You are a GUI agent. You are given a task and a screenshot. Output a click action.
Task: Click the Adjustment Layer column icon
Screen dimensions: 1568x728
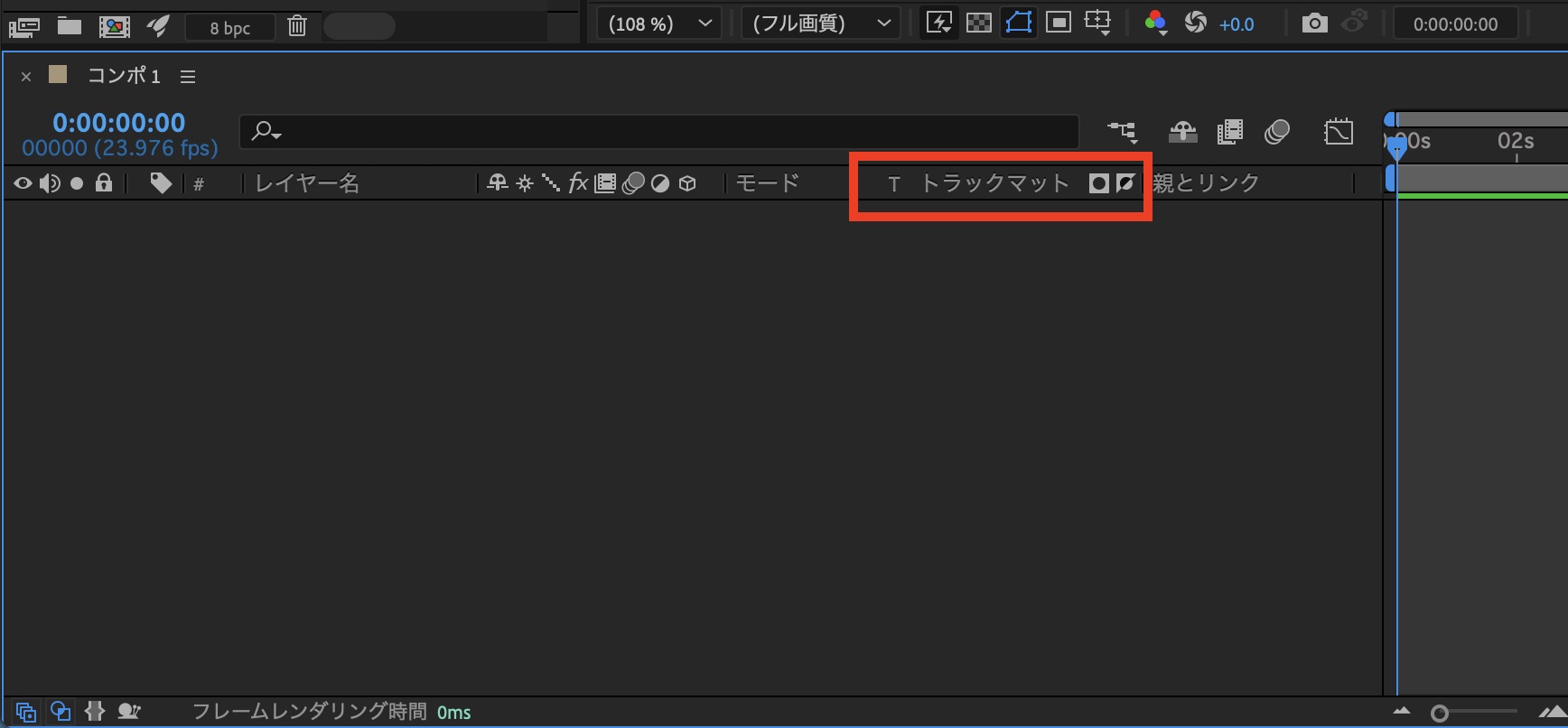pyautogui.click(x=660, y=184)
